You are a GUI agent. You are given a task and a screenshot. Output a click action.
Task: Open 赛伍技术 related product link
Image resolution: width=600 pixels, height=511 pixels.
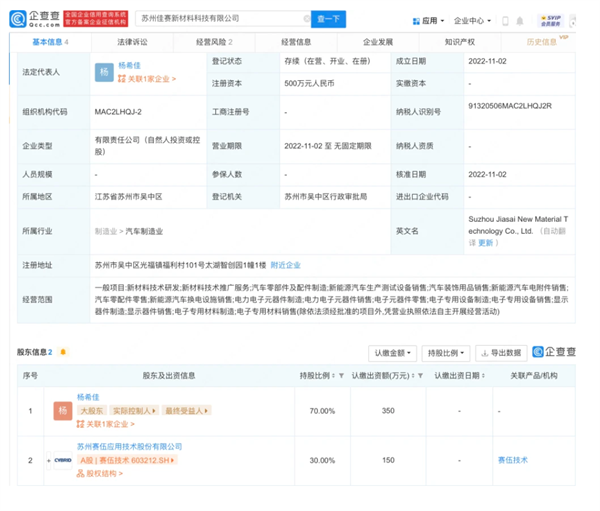pos(513,460)
